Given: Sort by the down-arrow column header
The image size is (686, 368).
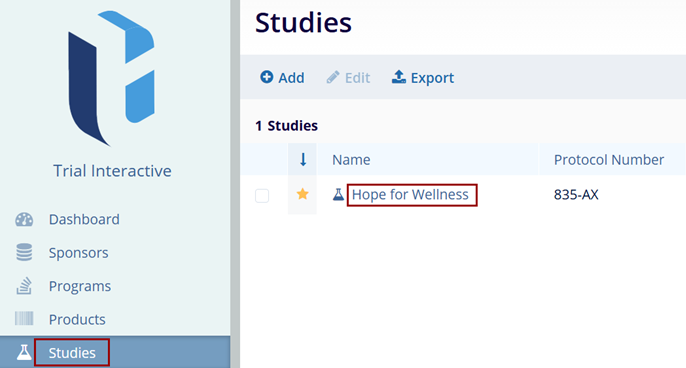Looking at the screenshot, I should tap(302, 159).
